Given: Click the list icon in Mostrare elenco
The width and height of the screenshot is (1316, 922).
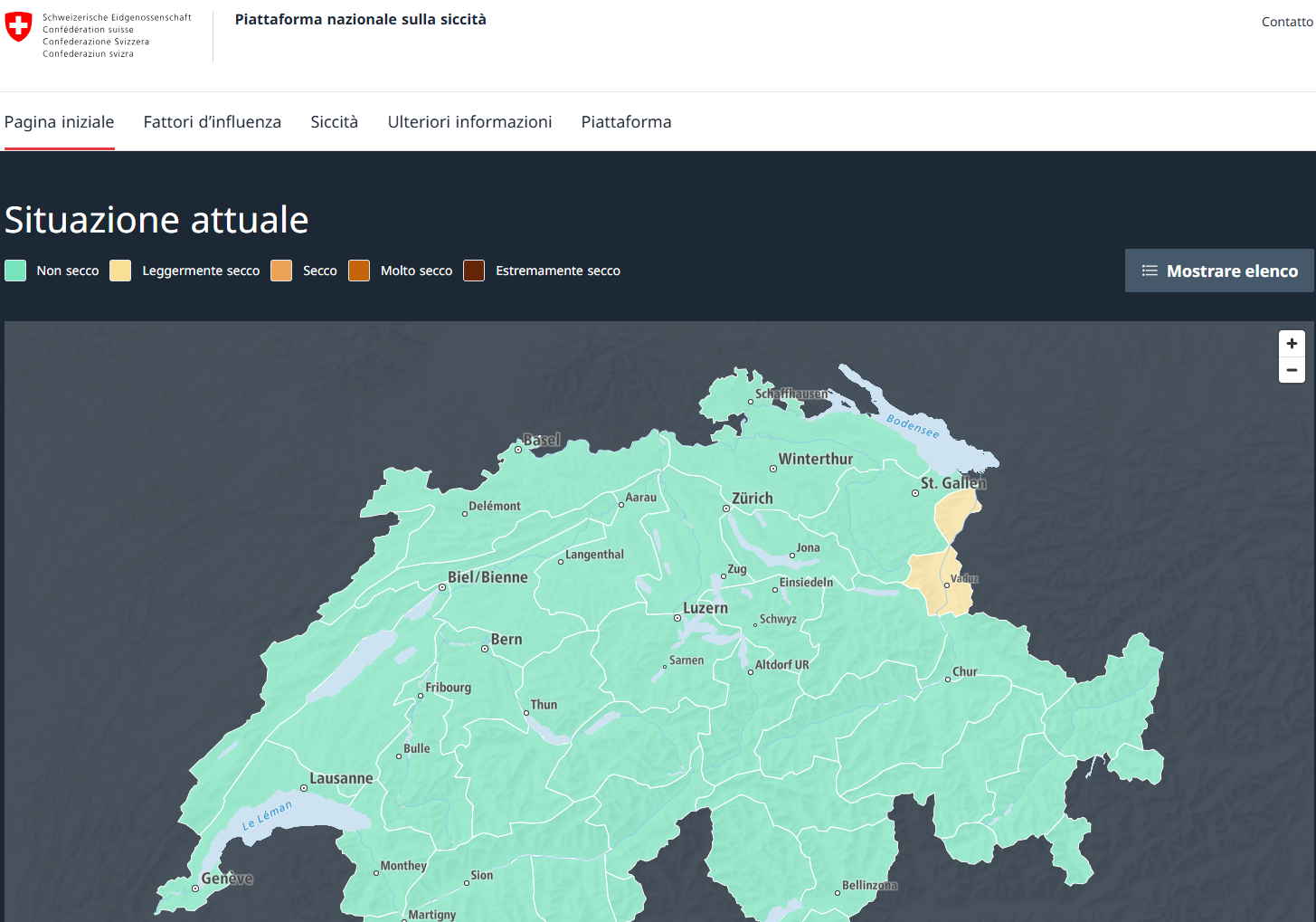Looking at the screenshot, I should (1150, 271).
